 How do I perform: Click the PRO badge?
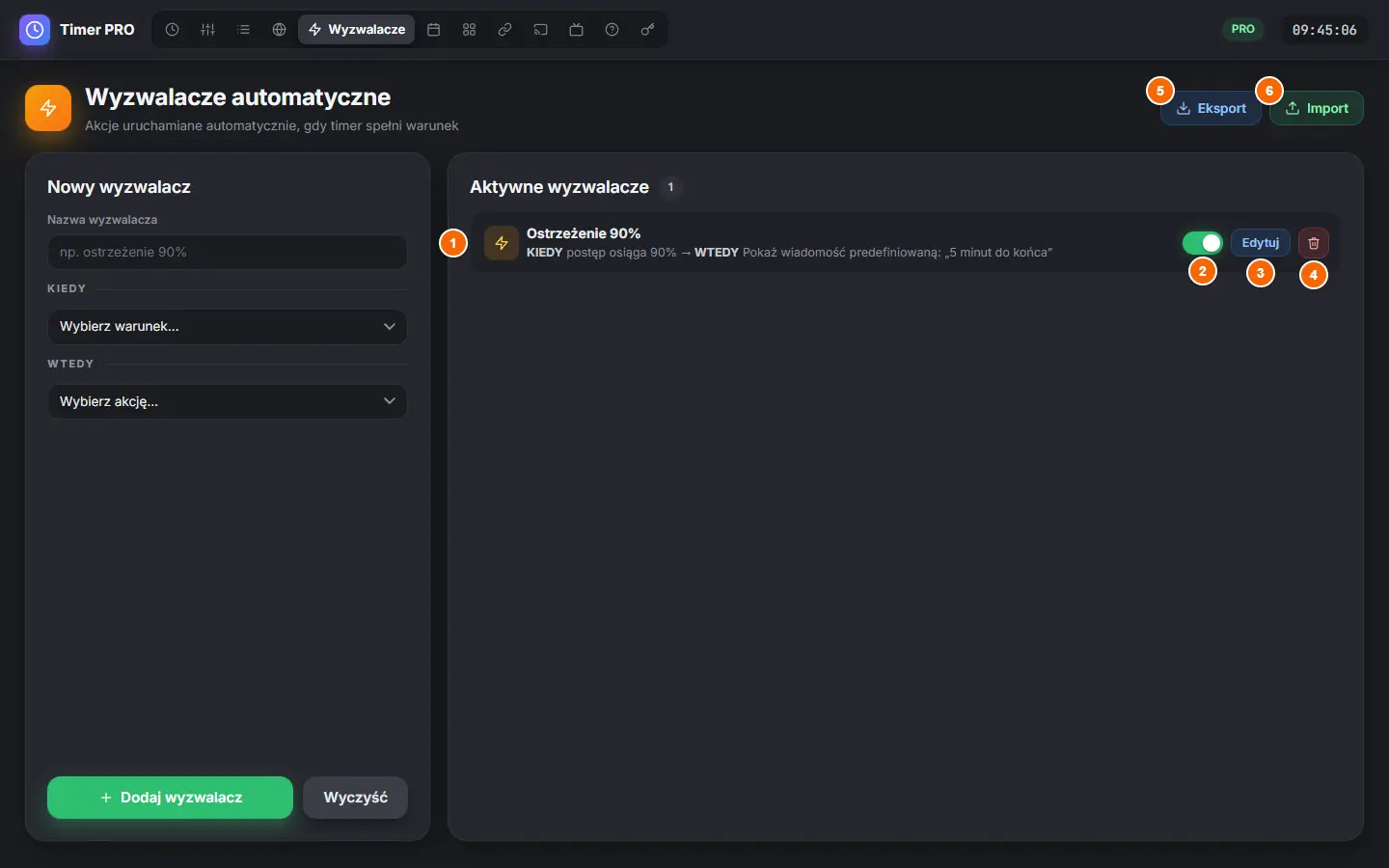(1243, 29)
